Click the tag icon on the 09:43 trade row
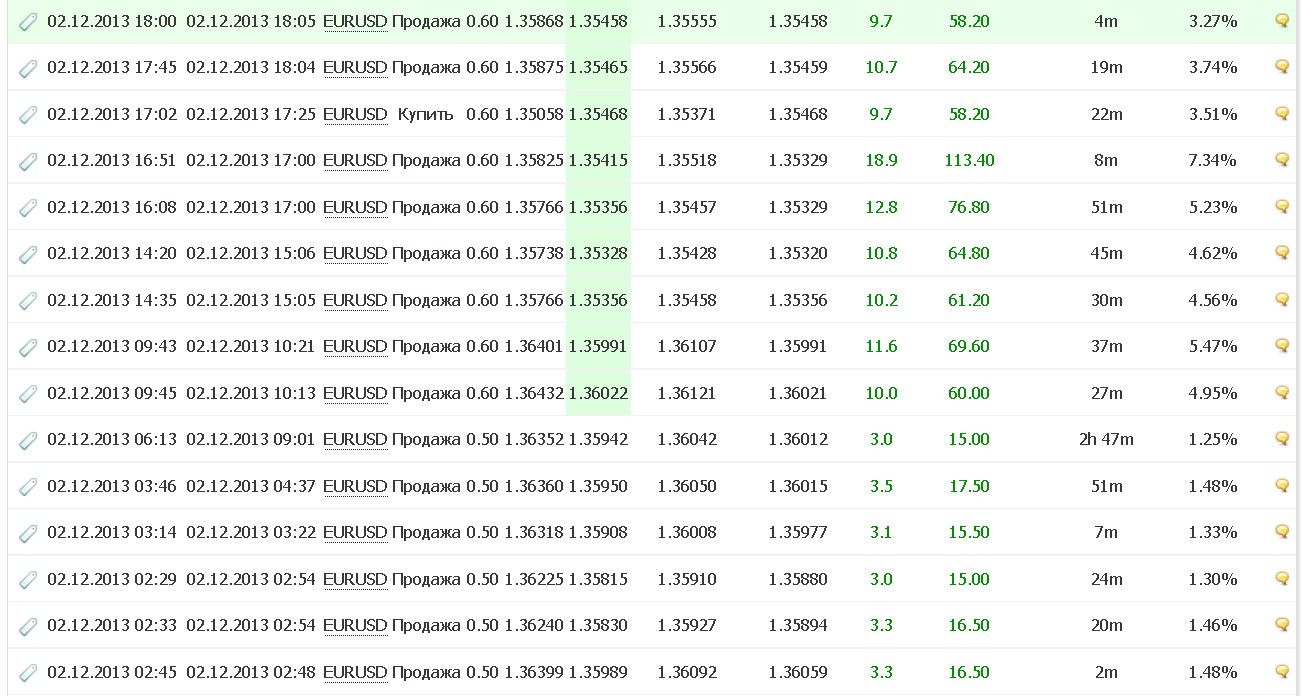The image size is (1308, 696). pyautogui.click(x=28, y=347)
